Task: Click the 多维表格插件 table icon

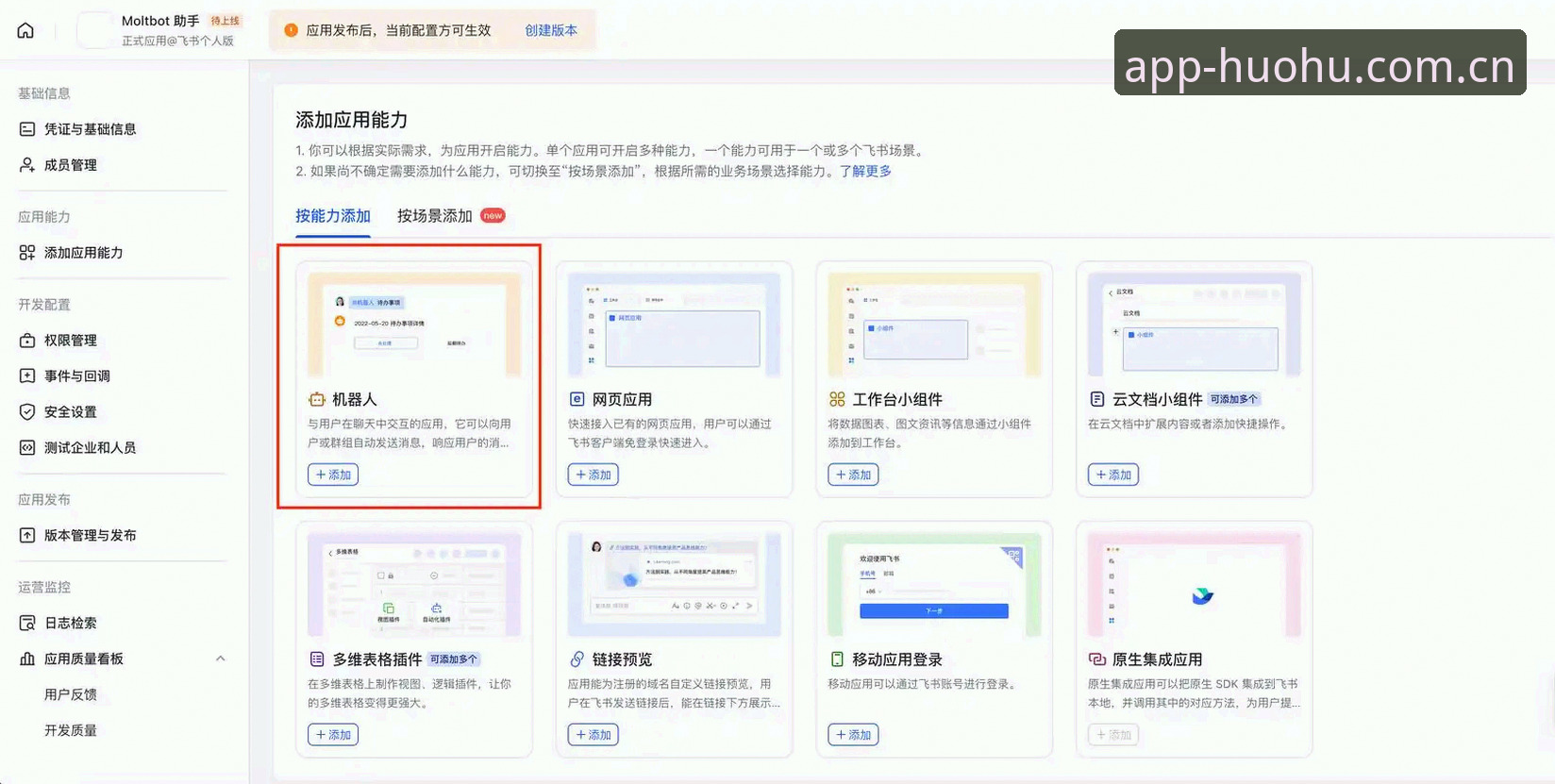Action: (x=317, y=659)
